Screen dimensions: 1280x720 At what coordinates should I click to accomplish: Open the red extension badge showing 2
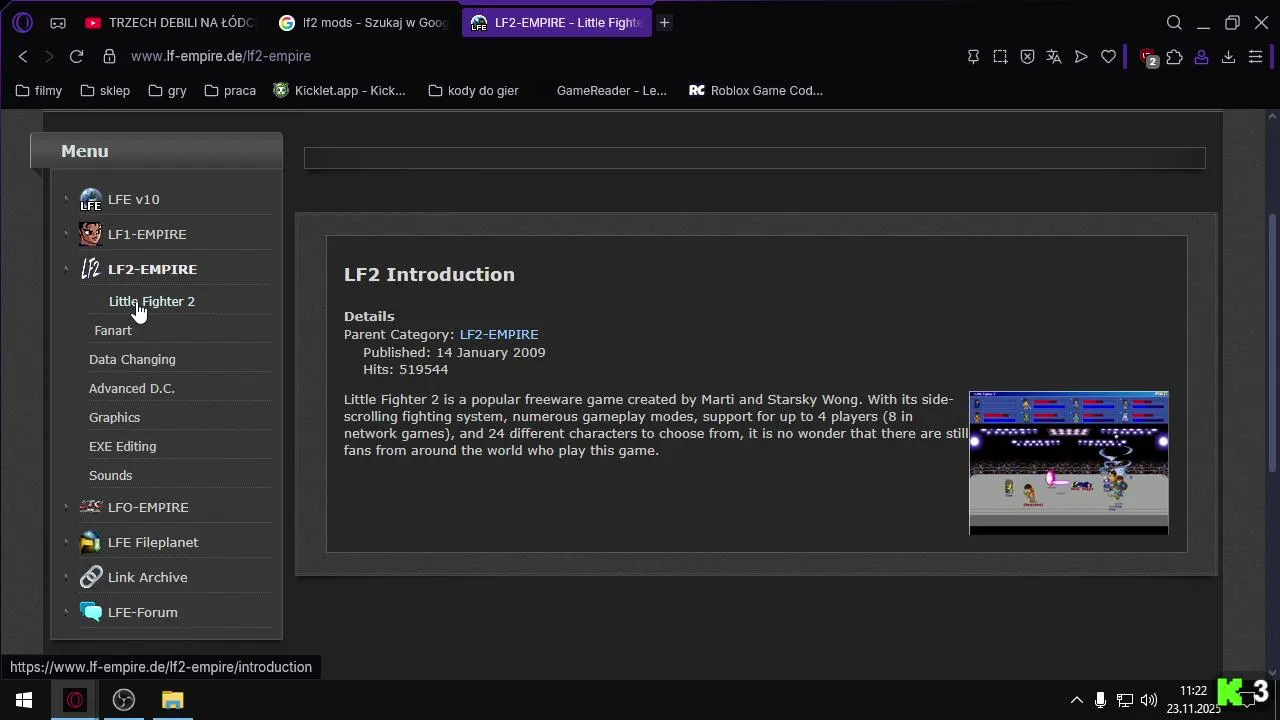[x=1148, y=57]
